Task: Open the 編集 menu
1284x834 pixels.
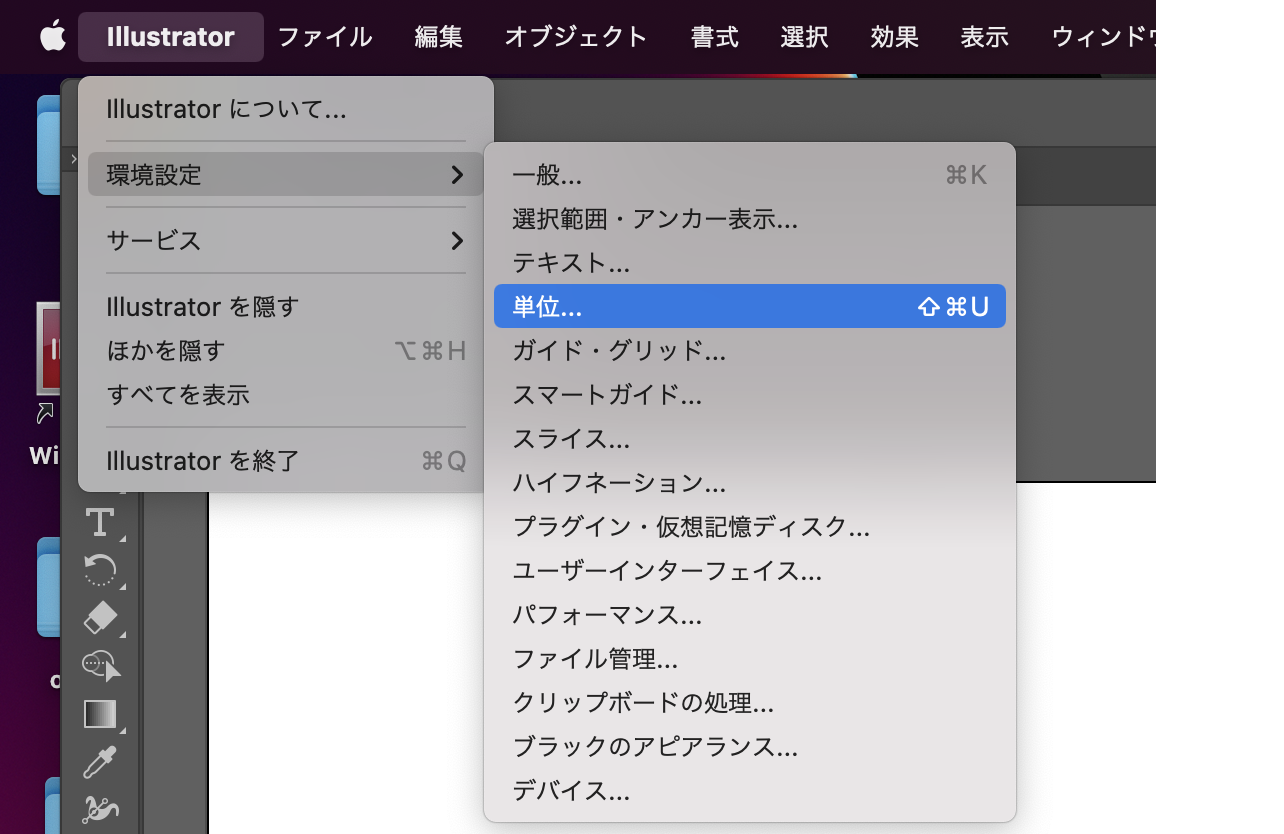Action: [x=439, y=37]
